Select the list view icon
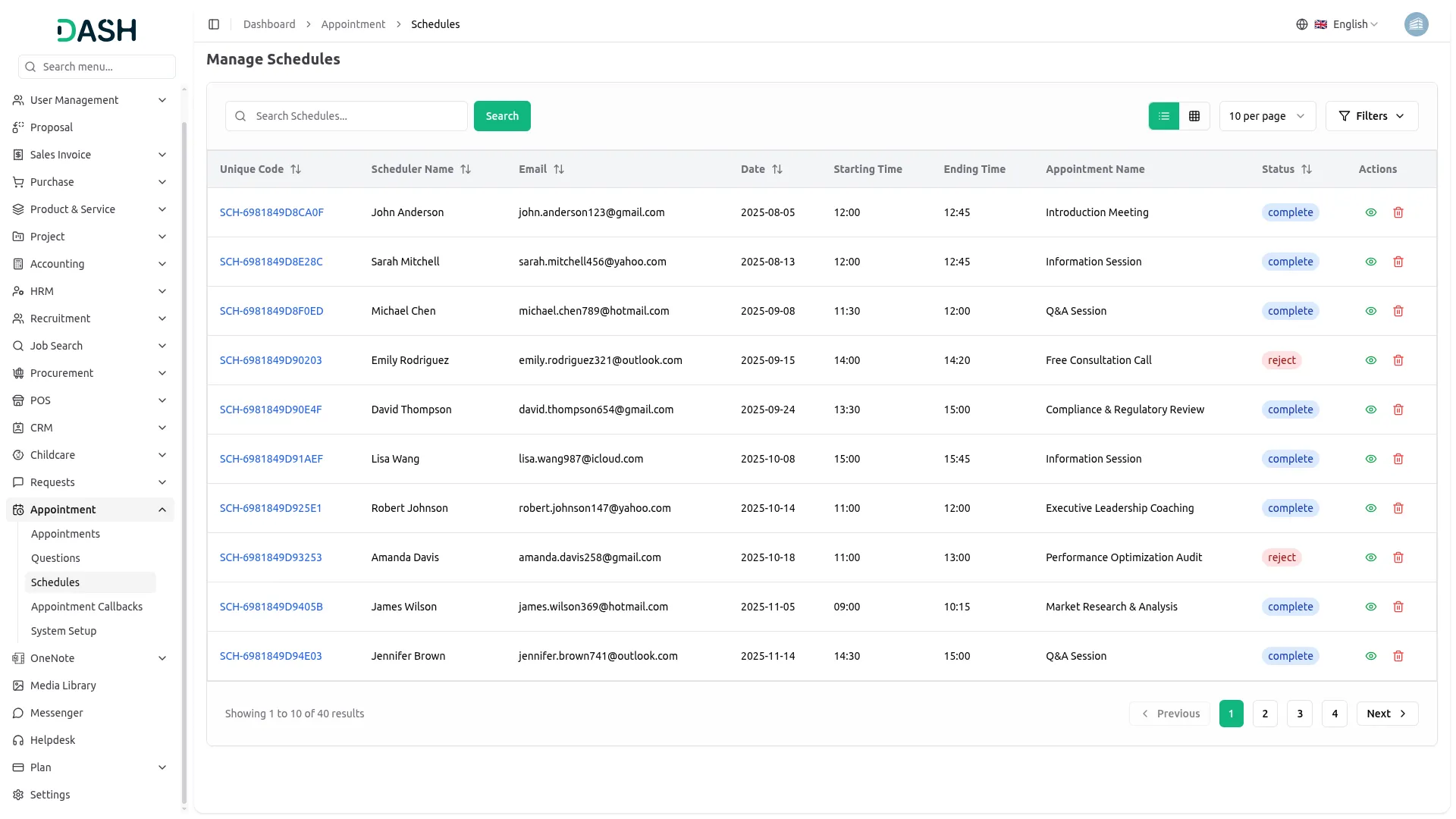Viewport: 1456px width, 819px height. pos(1164,116)
